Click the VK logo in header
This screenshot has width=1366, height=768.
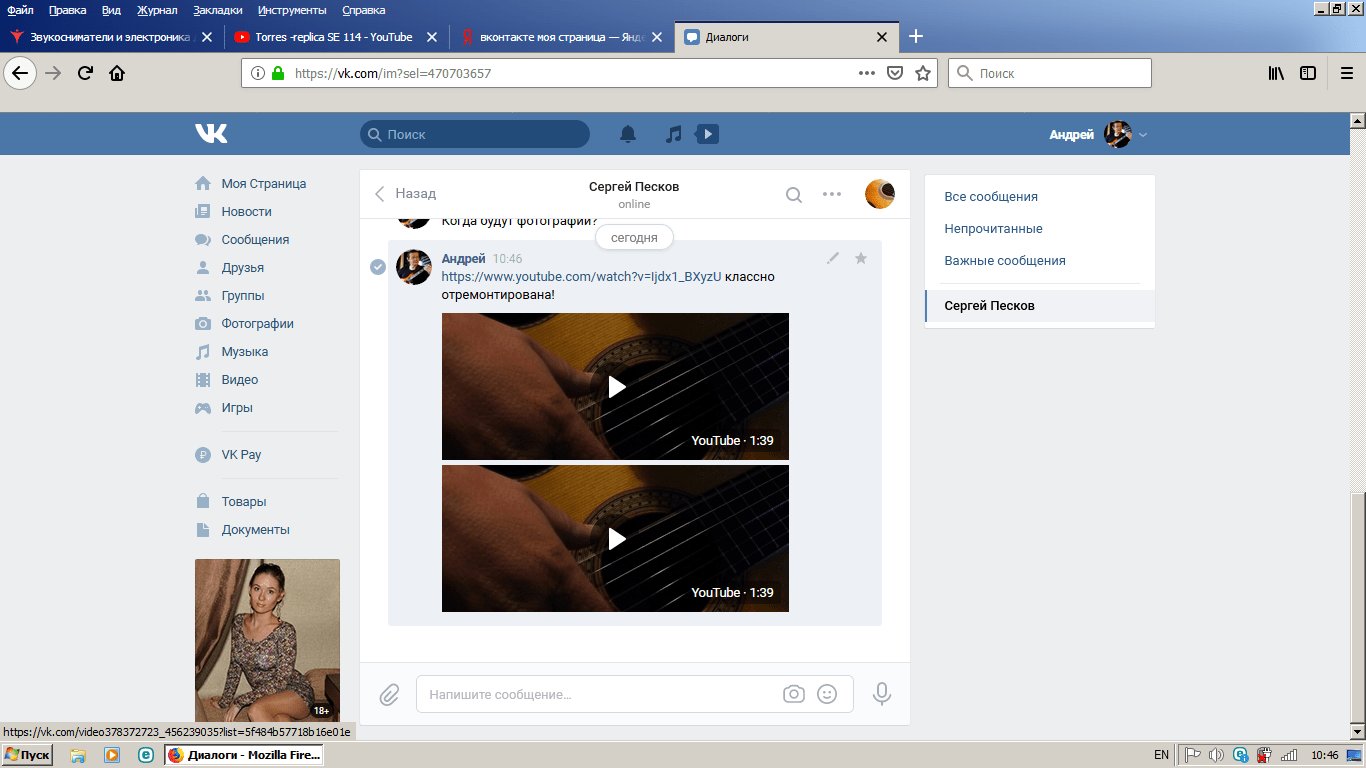tap(211, 134)
